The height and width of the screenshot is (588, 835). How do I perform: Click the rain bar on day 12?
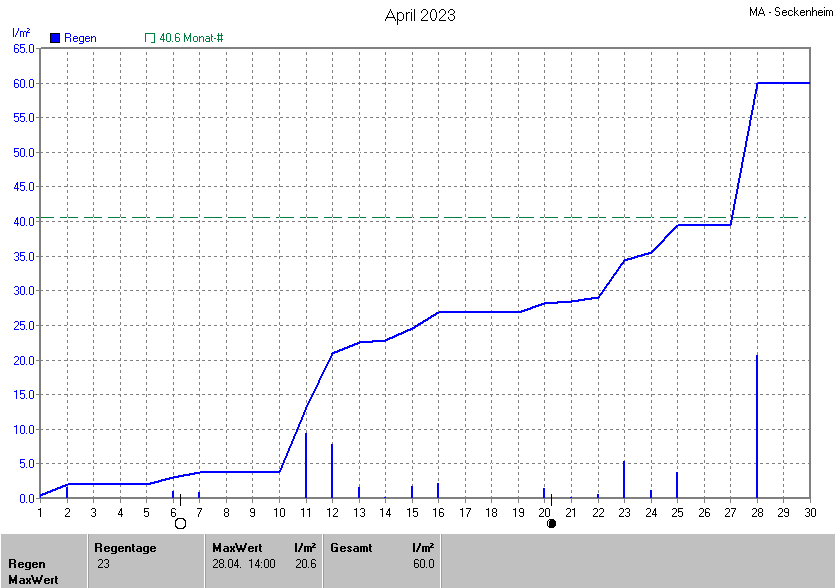[x=332, y=472]
